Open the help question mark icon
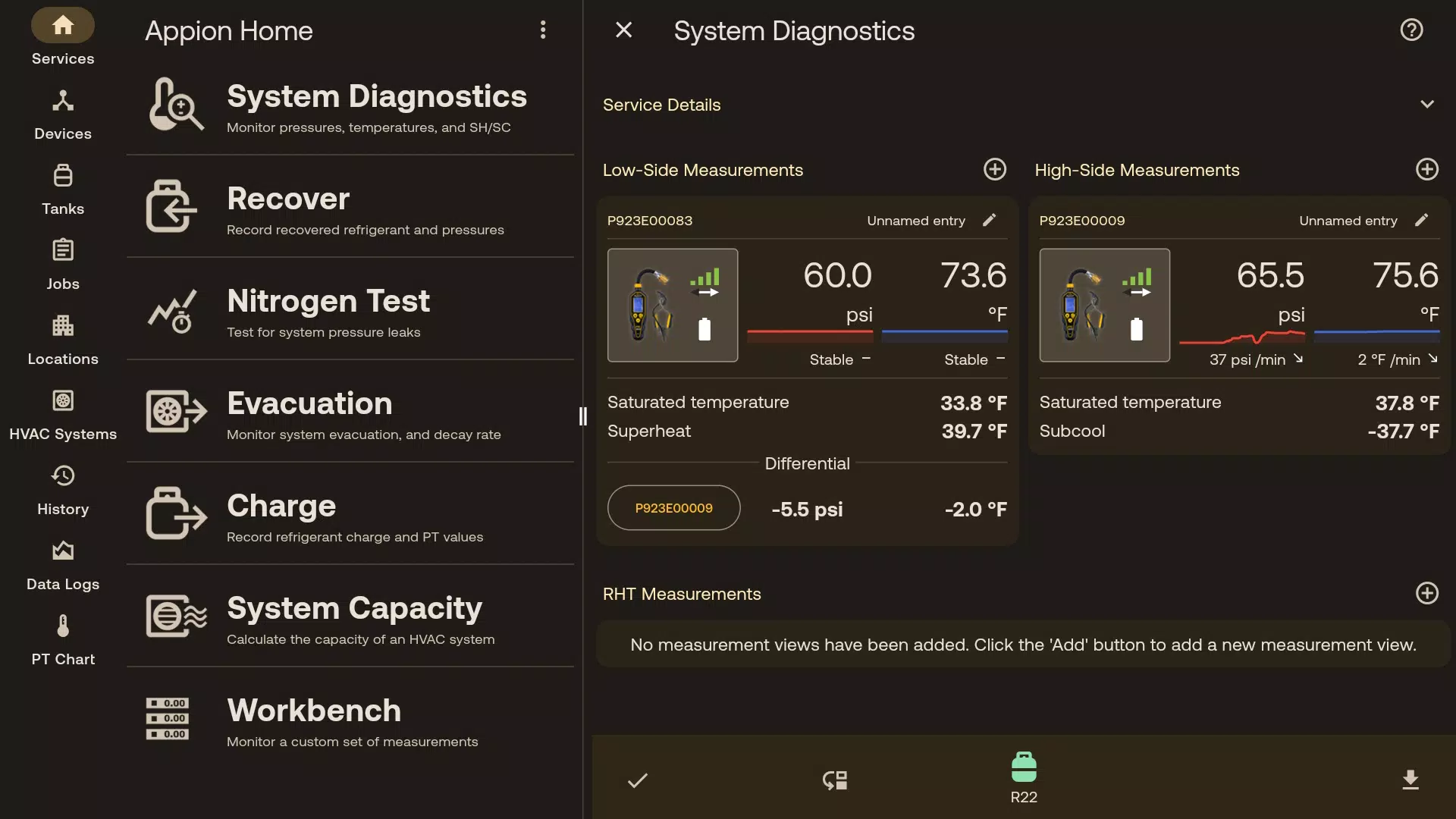Image resolution: width=1456 pixels, height=819 pixels. [1411, 30]
